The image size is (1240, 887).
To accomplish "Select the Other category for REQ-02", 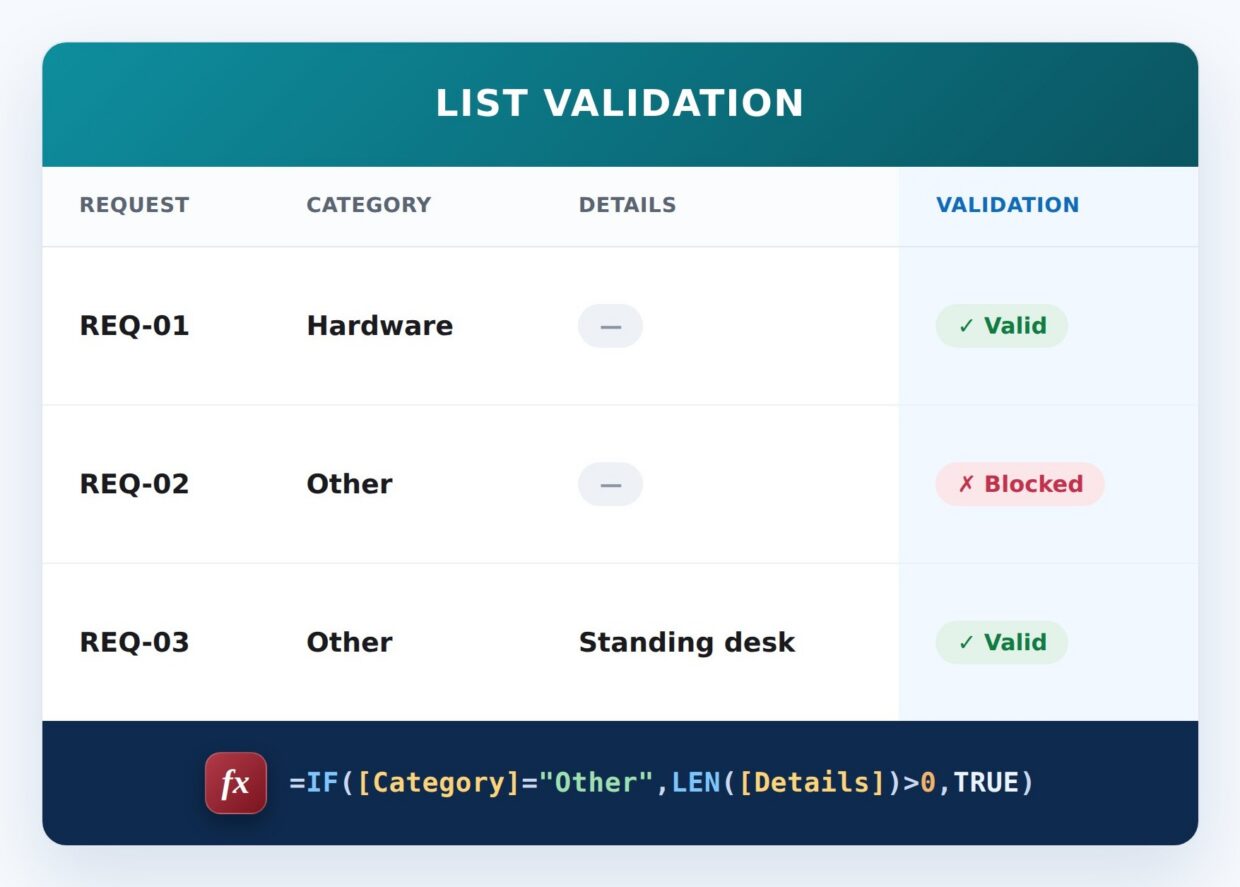I will [x=349, y=484].
